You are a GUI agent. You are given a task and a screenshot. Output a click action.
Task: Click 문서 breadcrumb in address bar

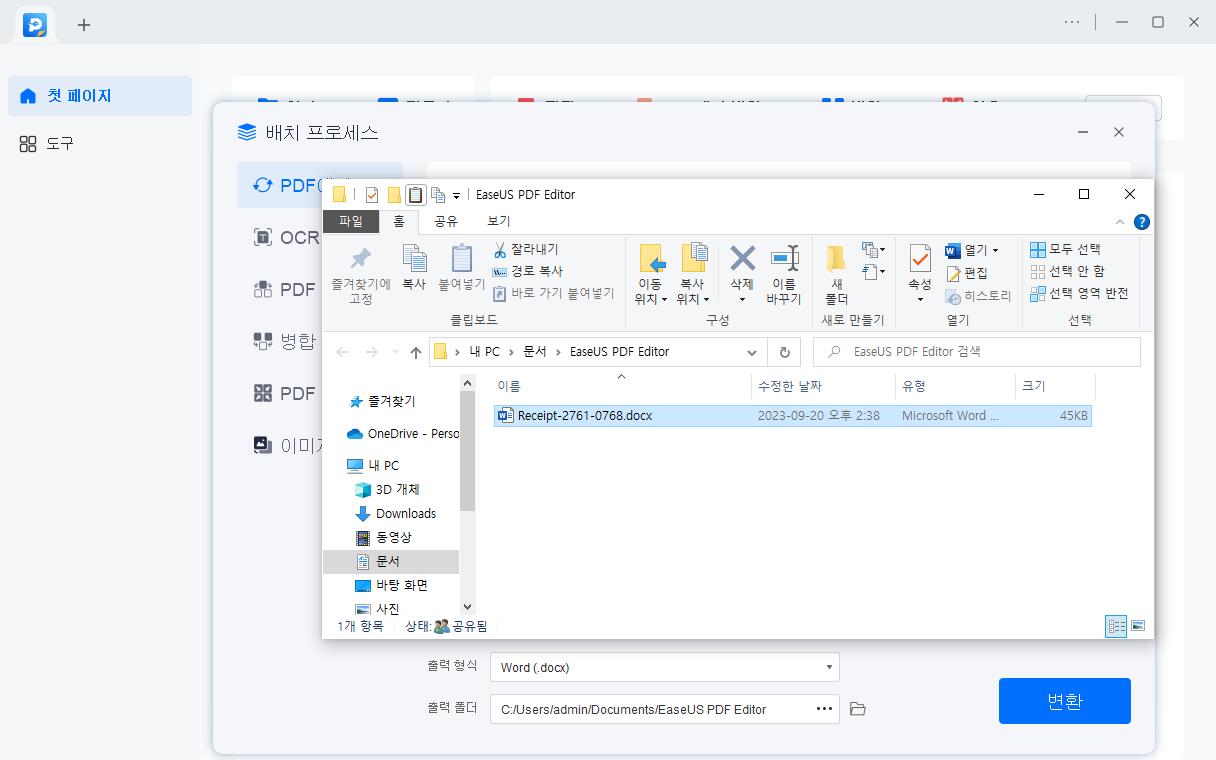[x=535, y=352]
